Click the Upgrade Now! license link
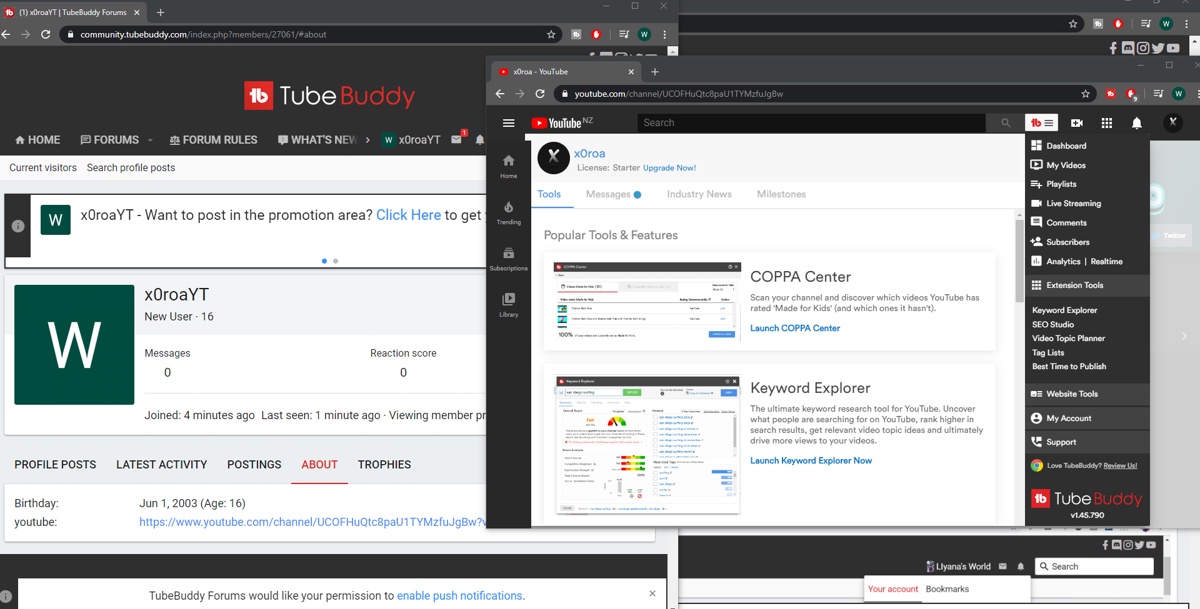Viewport: 1200px width, 609px height. coord(669,168)
